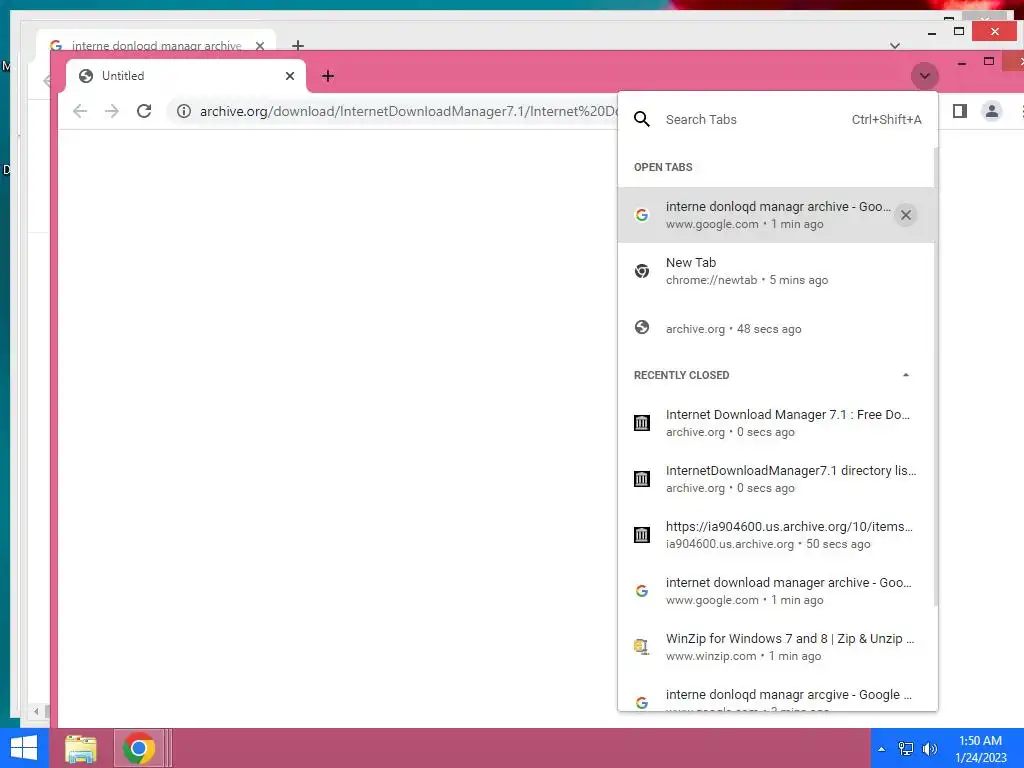Open a new tab in the background window
The width and height of the screenshot is (1024, 768).
(298, 45)
